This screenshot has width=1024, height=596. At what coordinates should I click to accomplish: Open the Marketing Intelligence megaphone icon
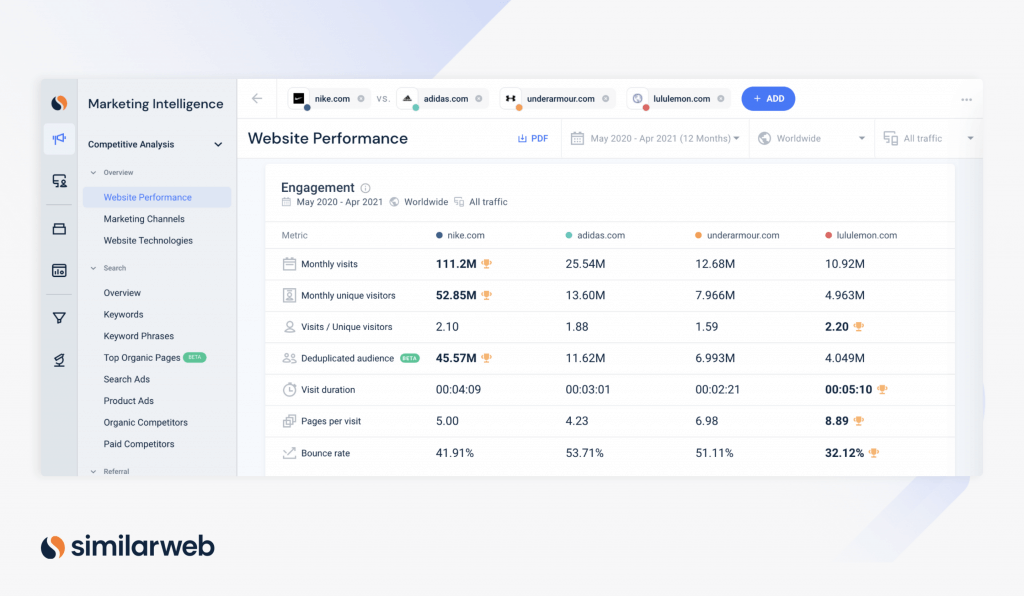59,138
